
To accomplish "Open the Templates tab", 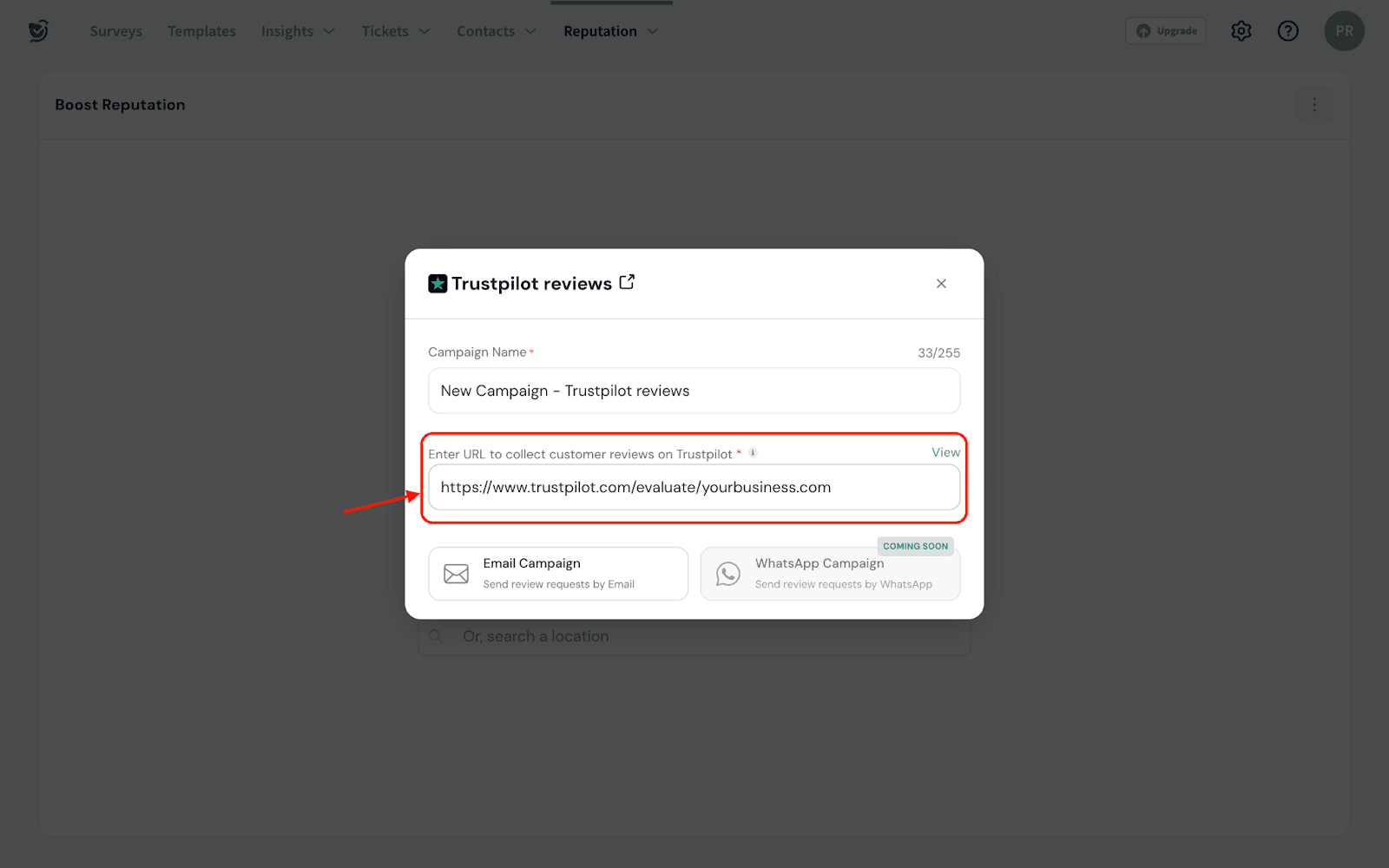I will 201,31.
